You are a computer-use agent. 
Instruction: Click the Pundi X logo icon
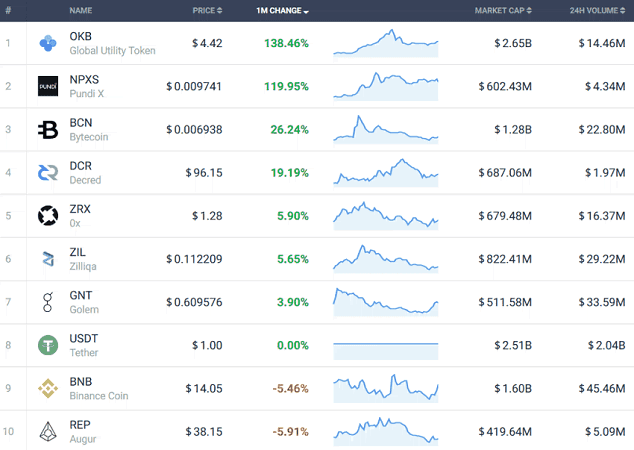tap(47, 86)
